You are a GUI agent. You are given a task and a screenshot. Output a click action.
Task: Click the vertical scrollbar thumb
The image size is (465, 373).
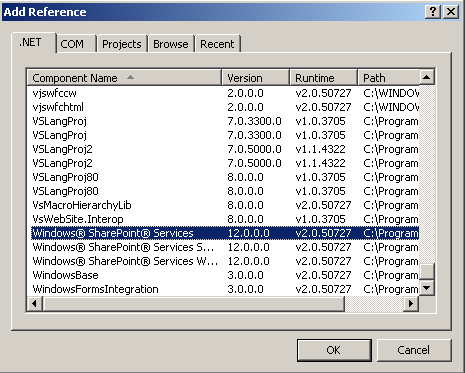427,271
